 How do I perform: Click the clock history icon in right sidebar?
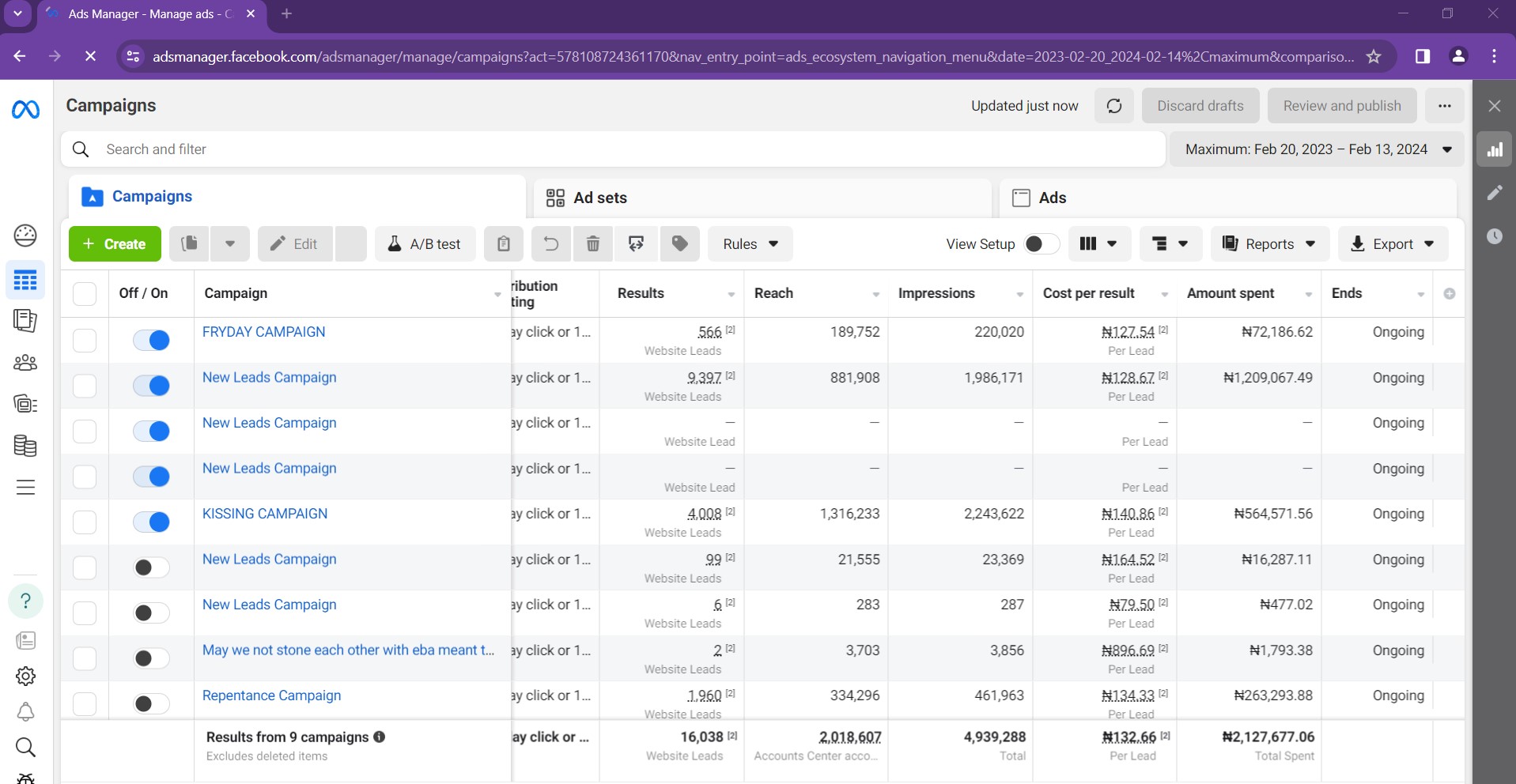click(1494, 236)
